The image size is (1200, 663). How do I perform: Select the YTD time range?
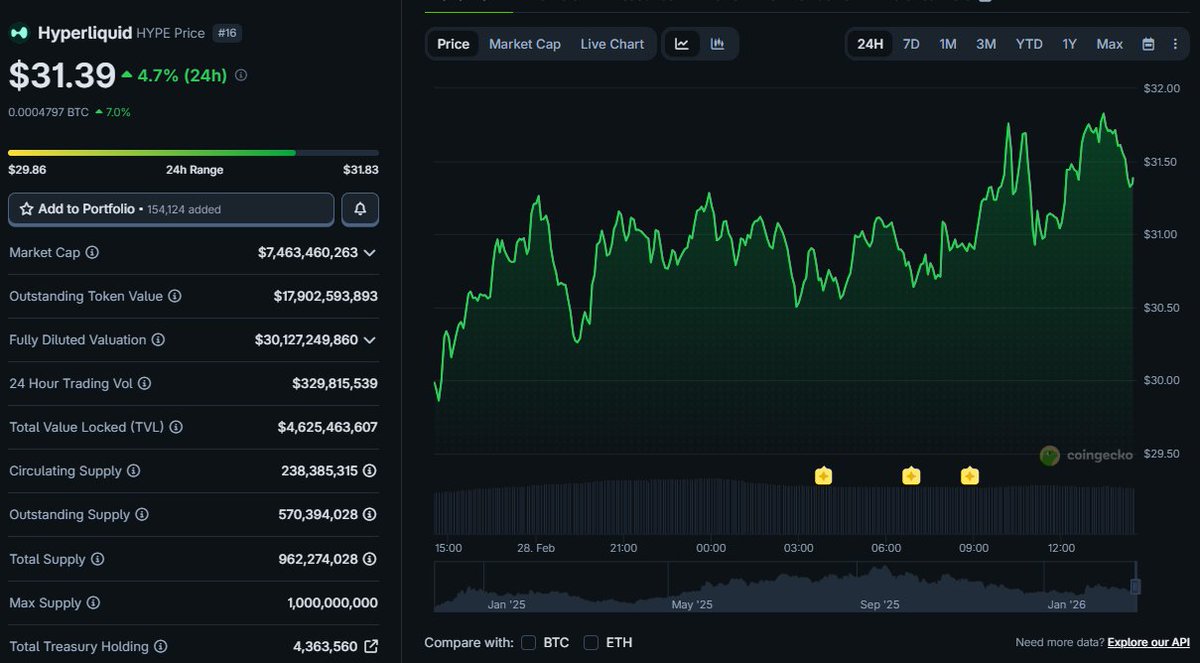pos(1029,44)
